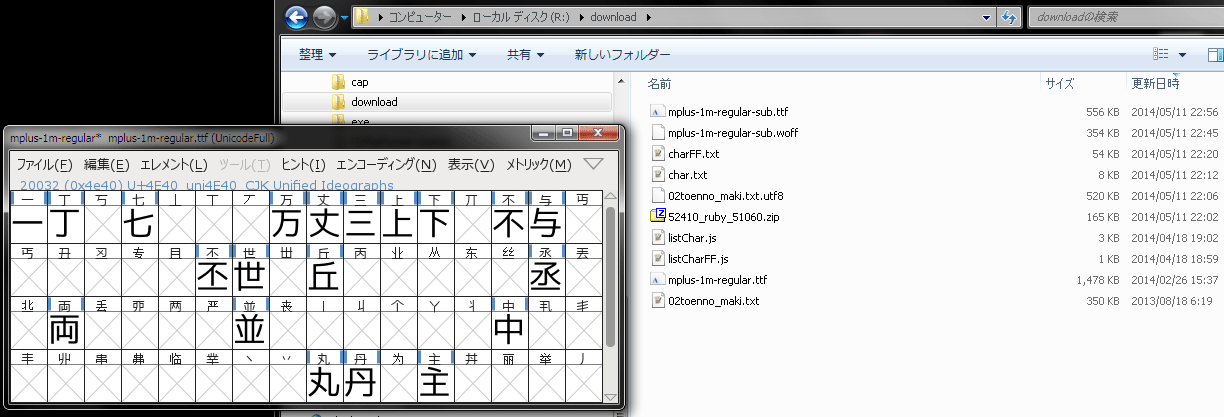
Task: Open ファイル(F) menu in FontForge
Action: 44,165
